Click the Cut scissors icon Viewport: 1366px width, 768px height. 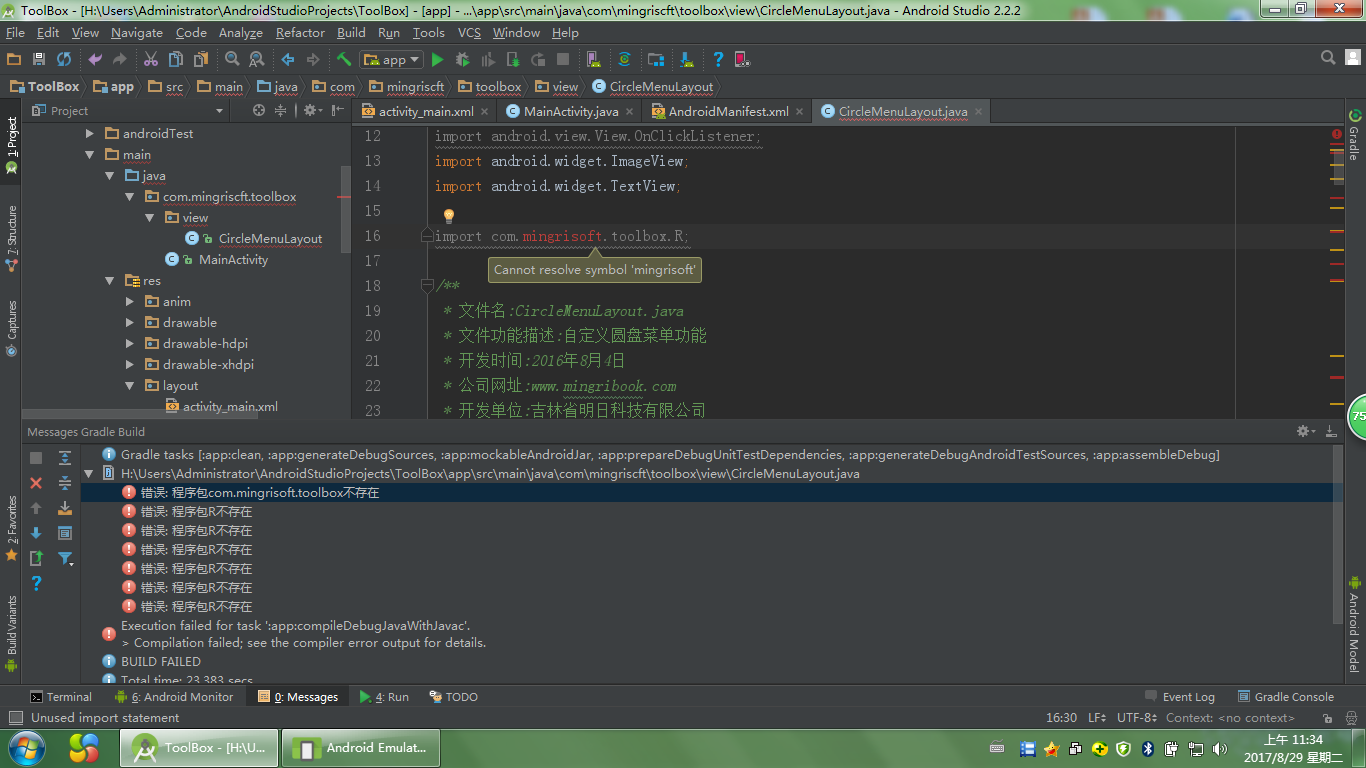(x=151, y=60)
